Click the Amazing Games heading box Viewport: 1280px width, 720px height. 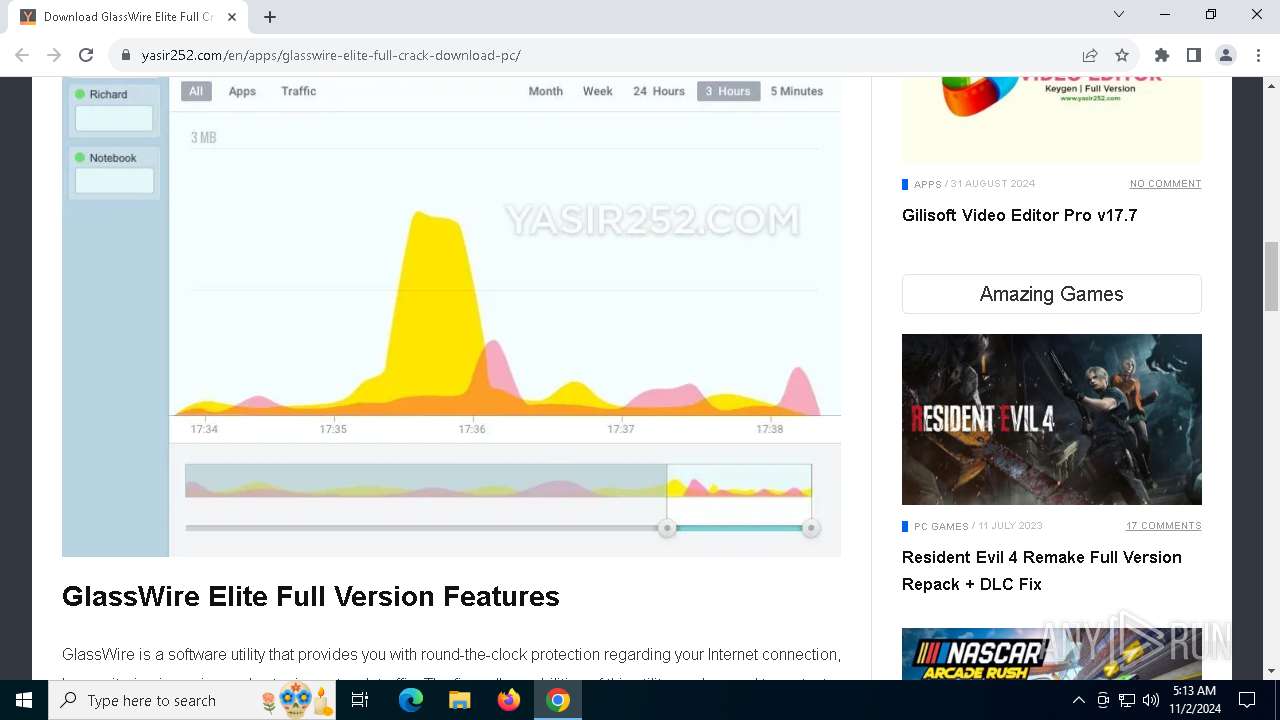pos(1052,294)
